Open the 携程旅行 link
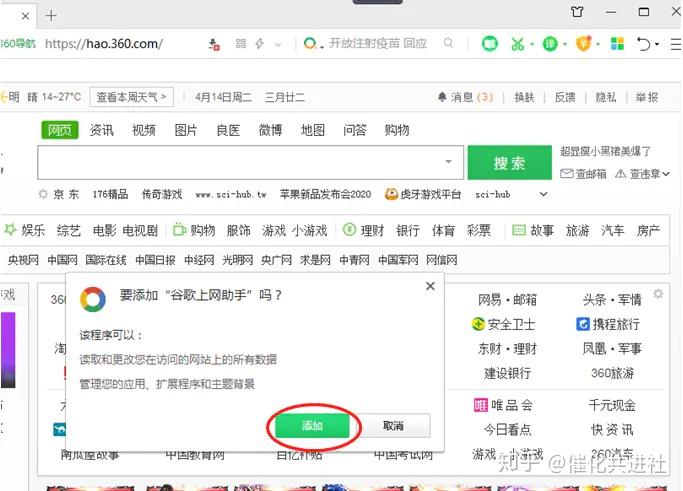Viewport: 683px width, 491px height. [608, 324]
